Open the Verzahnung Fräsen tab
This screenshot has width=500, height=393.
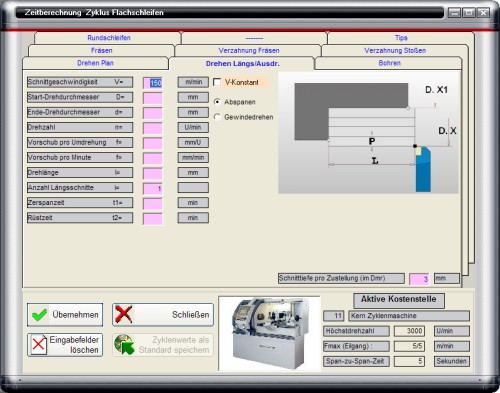[249, 50]
